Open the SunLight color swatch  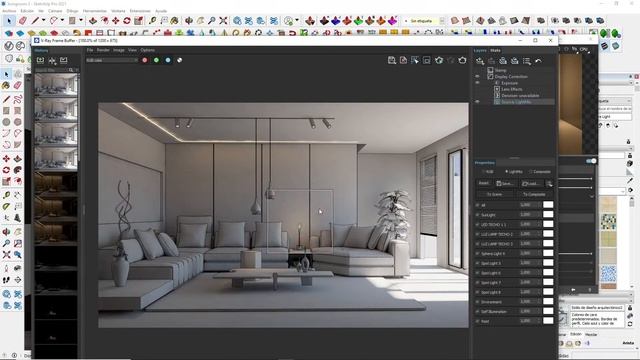coord(548,215)
